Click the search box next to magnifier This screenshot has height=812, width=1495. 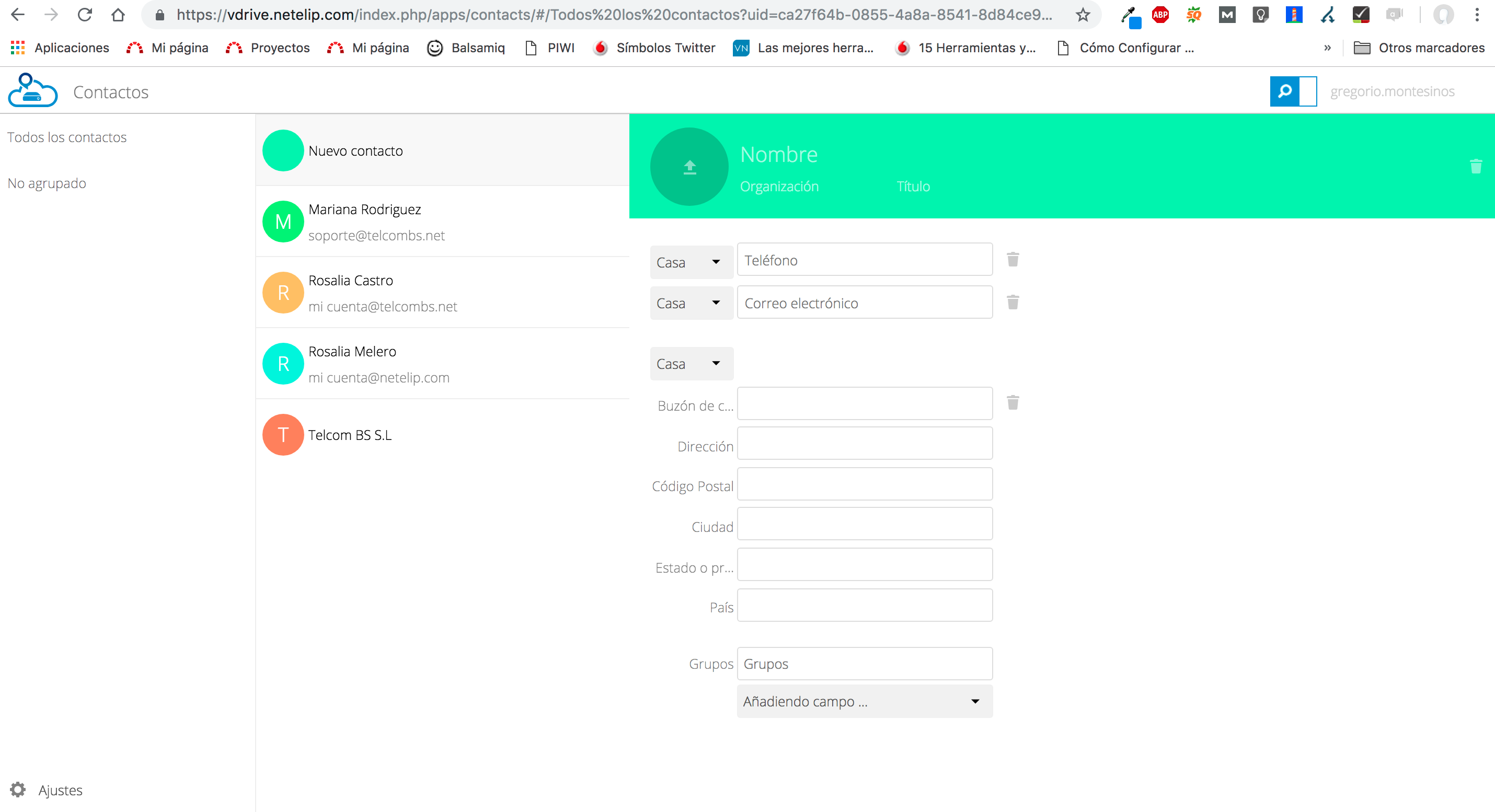[x=1307, y=91]
